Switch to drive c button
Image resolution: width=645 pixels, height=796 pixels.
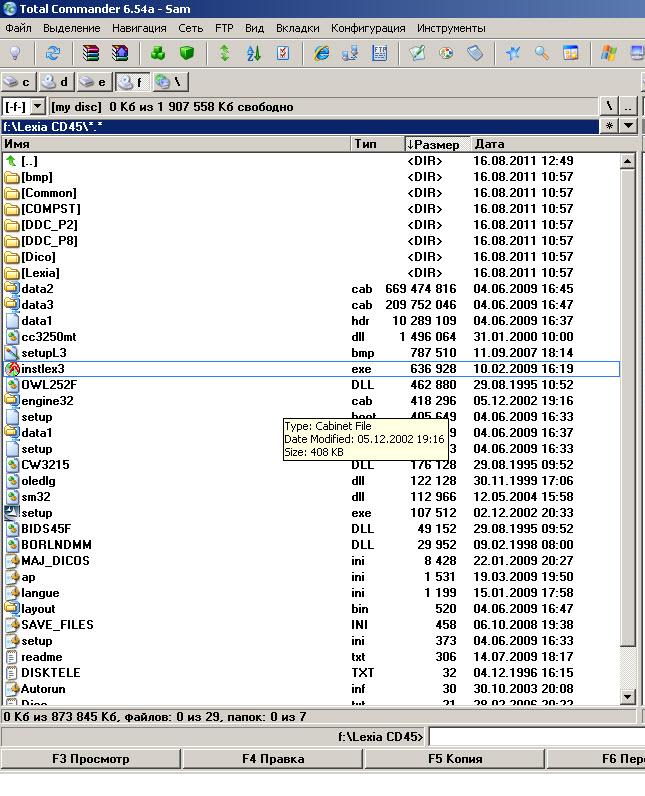pyautogui.click(x=17, y=82)
